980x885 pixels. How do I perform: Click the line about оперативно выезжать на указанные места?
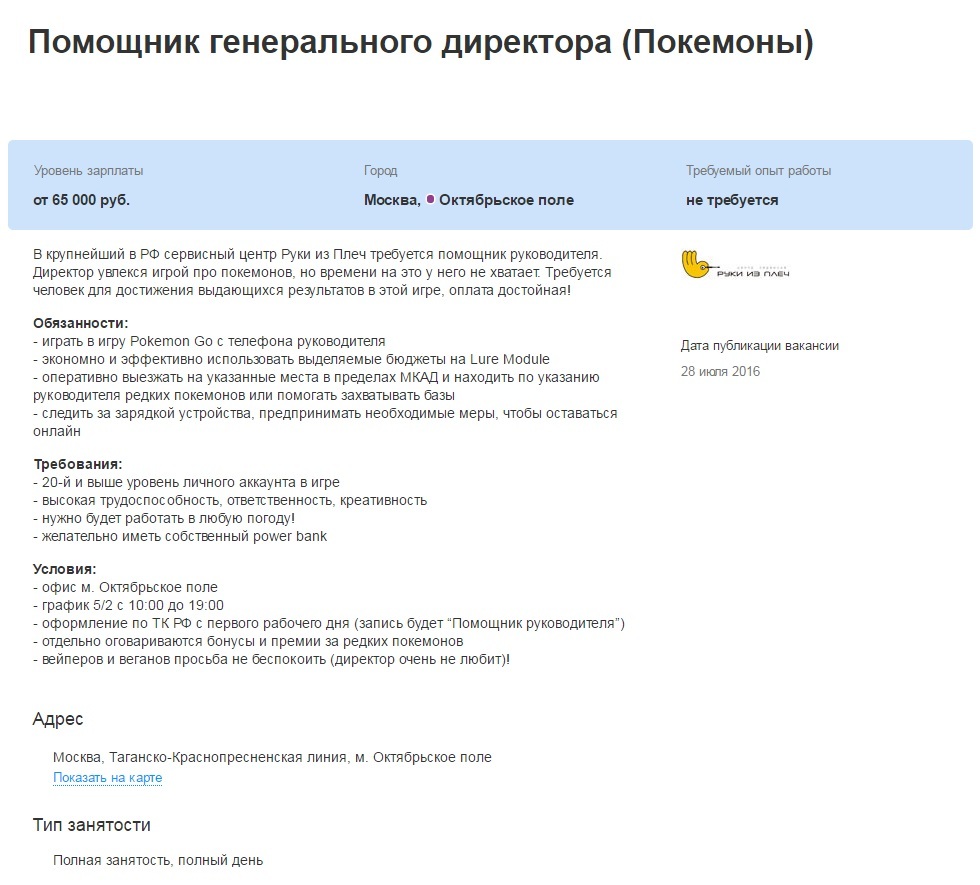316,386
